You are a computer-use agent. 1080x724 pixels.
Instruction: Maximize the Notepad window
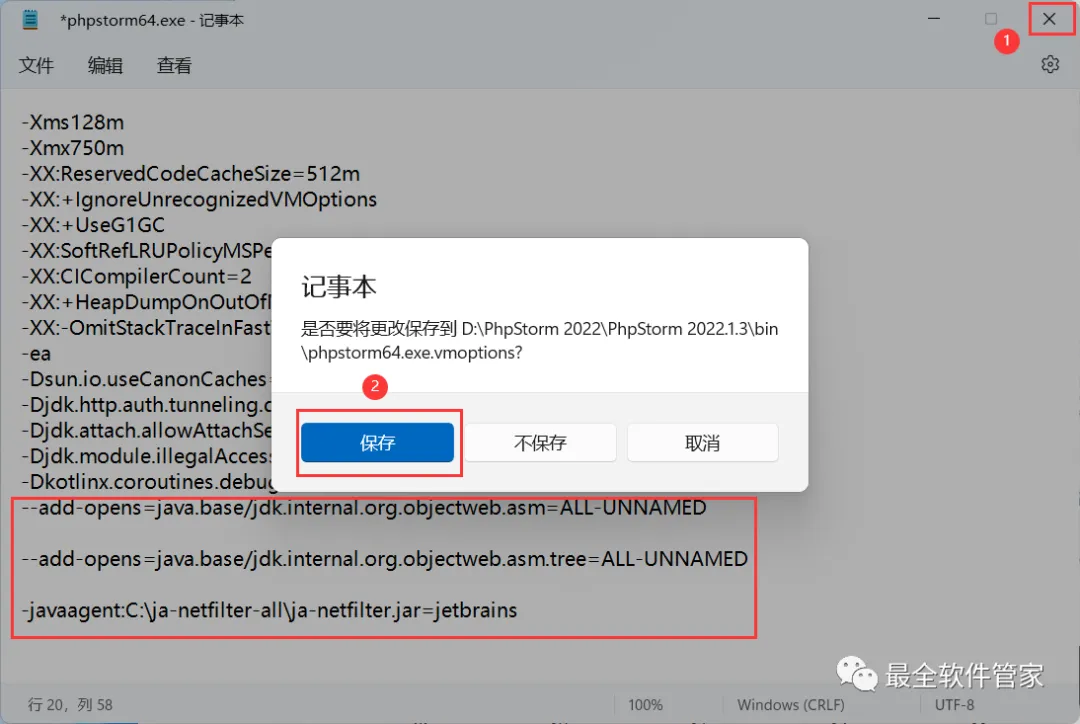(x=990, y=19)
